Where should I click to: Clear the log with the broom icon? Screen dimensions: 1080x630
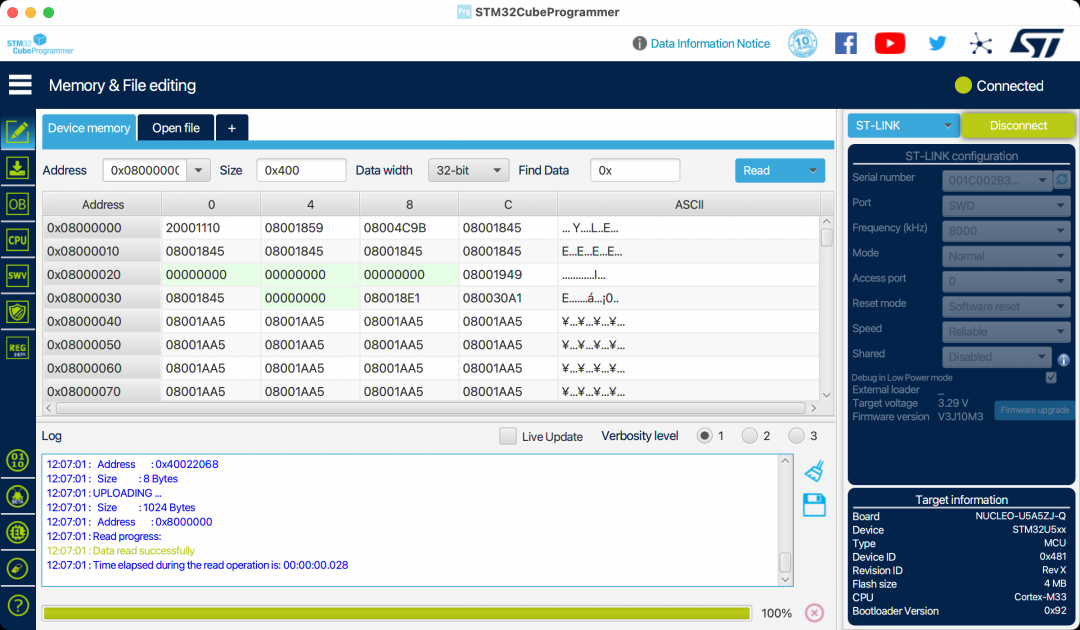point(813,470)
